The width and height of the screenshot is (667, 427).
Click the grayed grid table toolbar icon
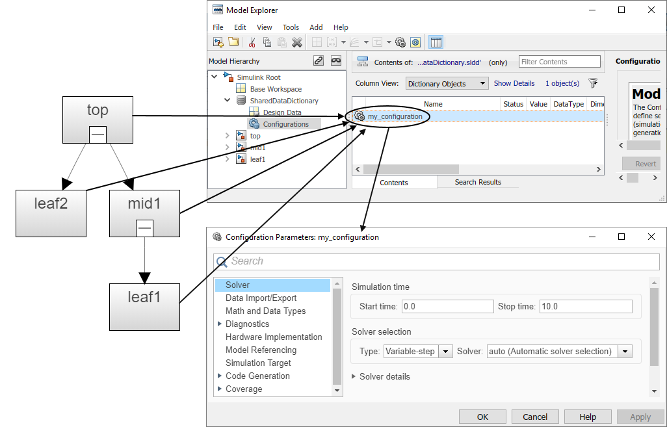point(316,42)
